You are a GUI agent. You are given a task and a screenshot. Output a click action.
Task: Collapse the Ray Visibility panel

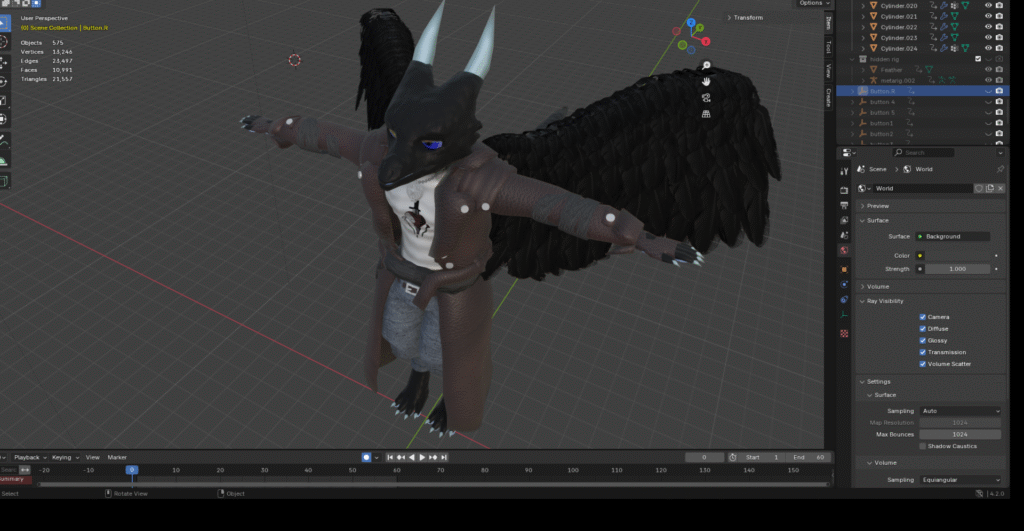coord(887,301)
